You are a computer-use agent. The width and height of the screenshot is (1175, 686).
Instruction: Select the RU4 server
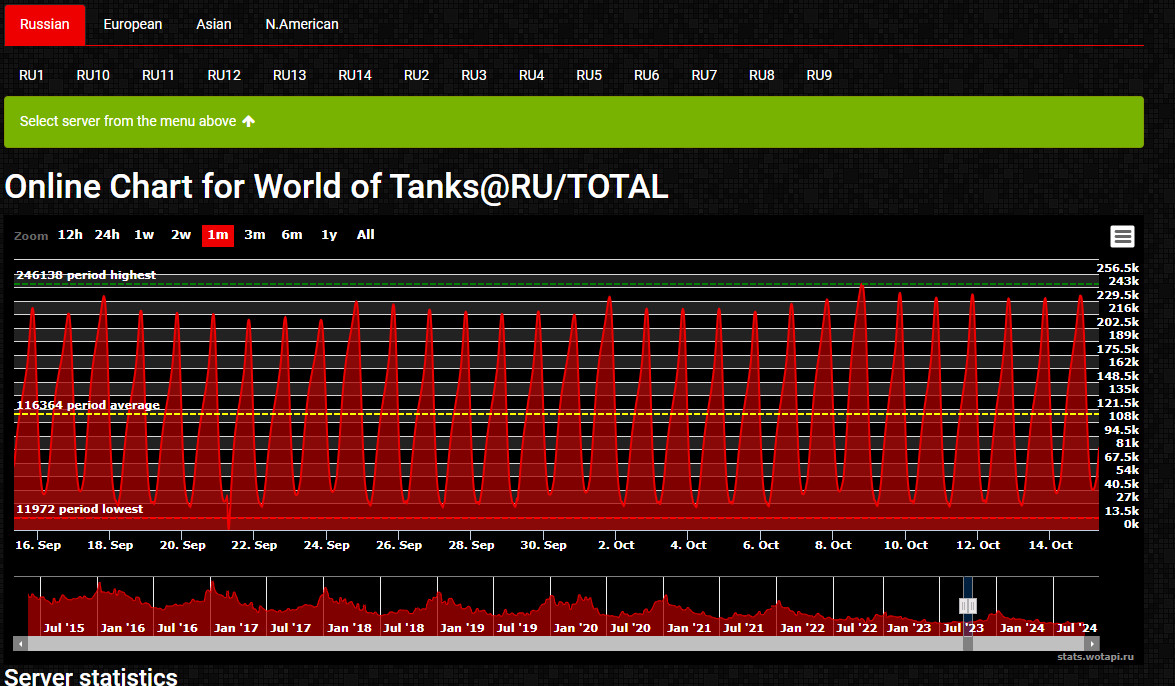[531, 75]
